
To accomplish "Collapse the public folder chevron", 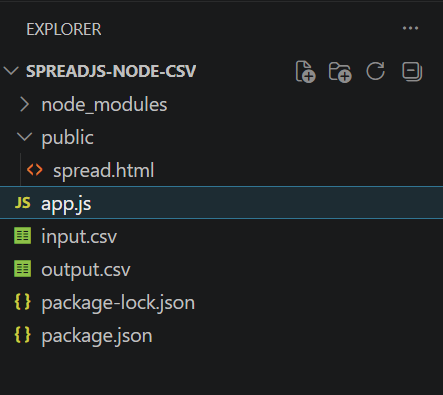I will (24, 137).
